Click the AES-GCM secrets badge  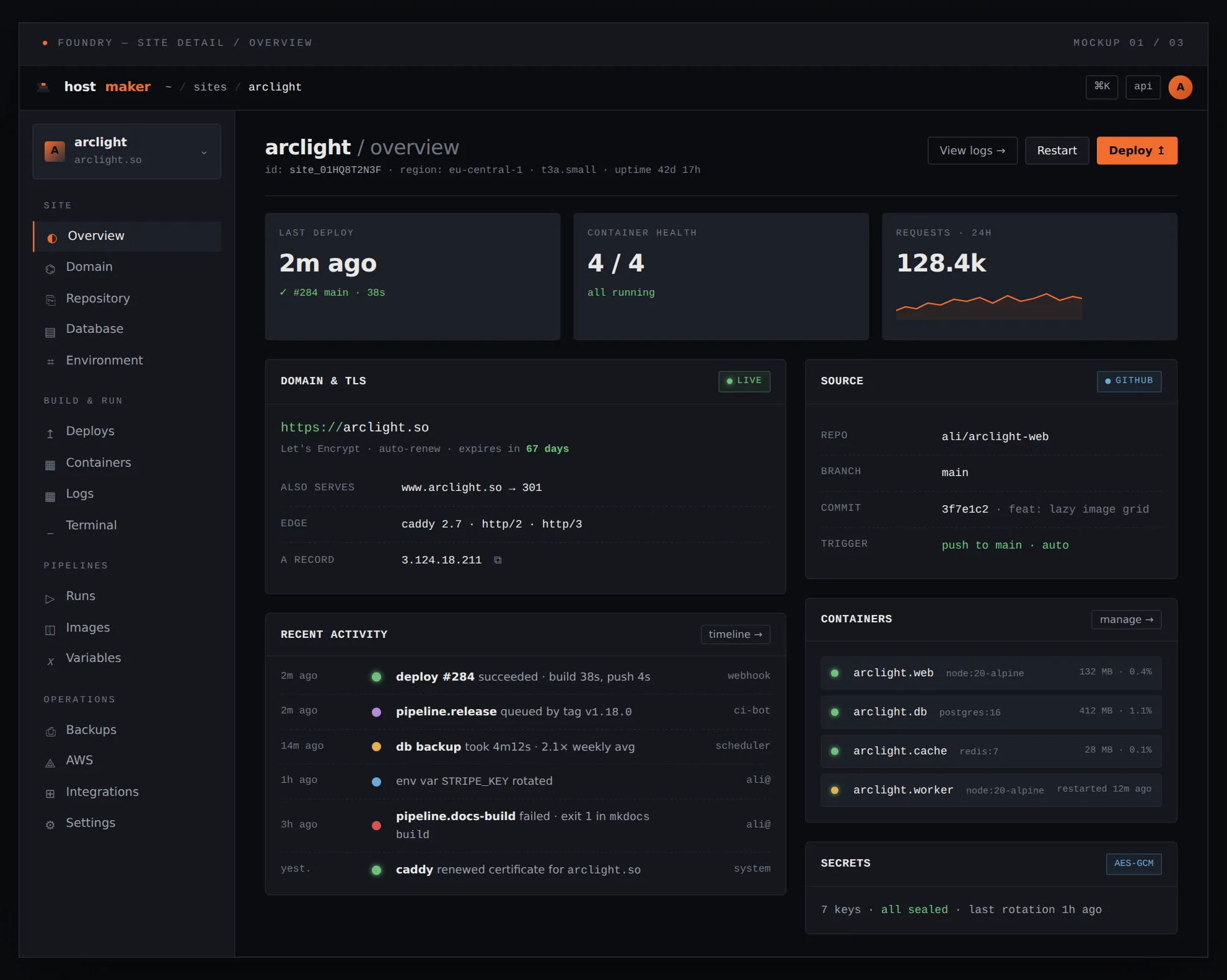(1133, 863)
